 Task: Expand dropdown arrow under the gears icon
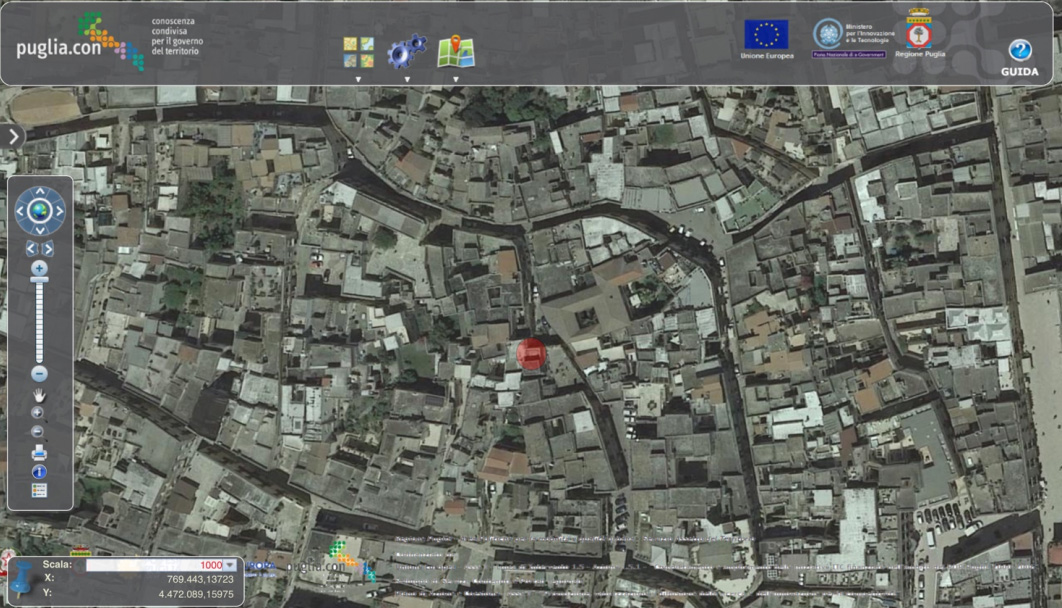click(x=407, y=79)
